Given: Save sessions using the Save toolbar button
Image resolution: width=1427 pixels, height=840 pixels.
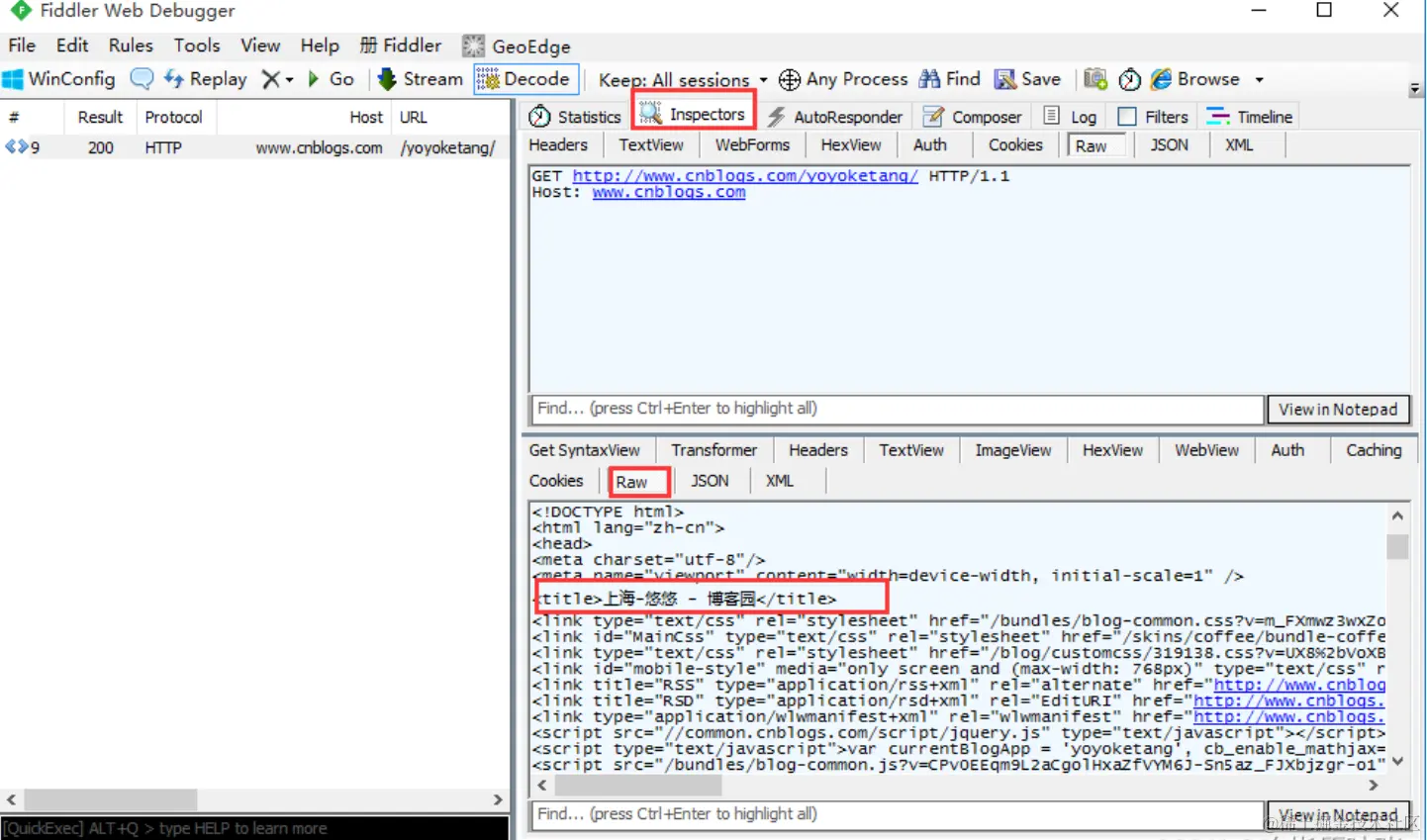Looking at the screenshot, I should pyautogui.click(x=1027, y=79).
